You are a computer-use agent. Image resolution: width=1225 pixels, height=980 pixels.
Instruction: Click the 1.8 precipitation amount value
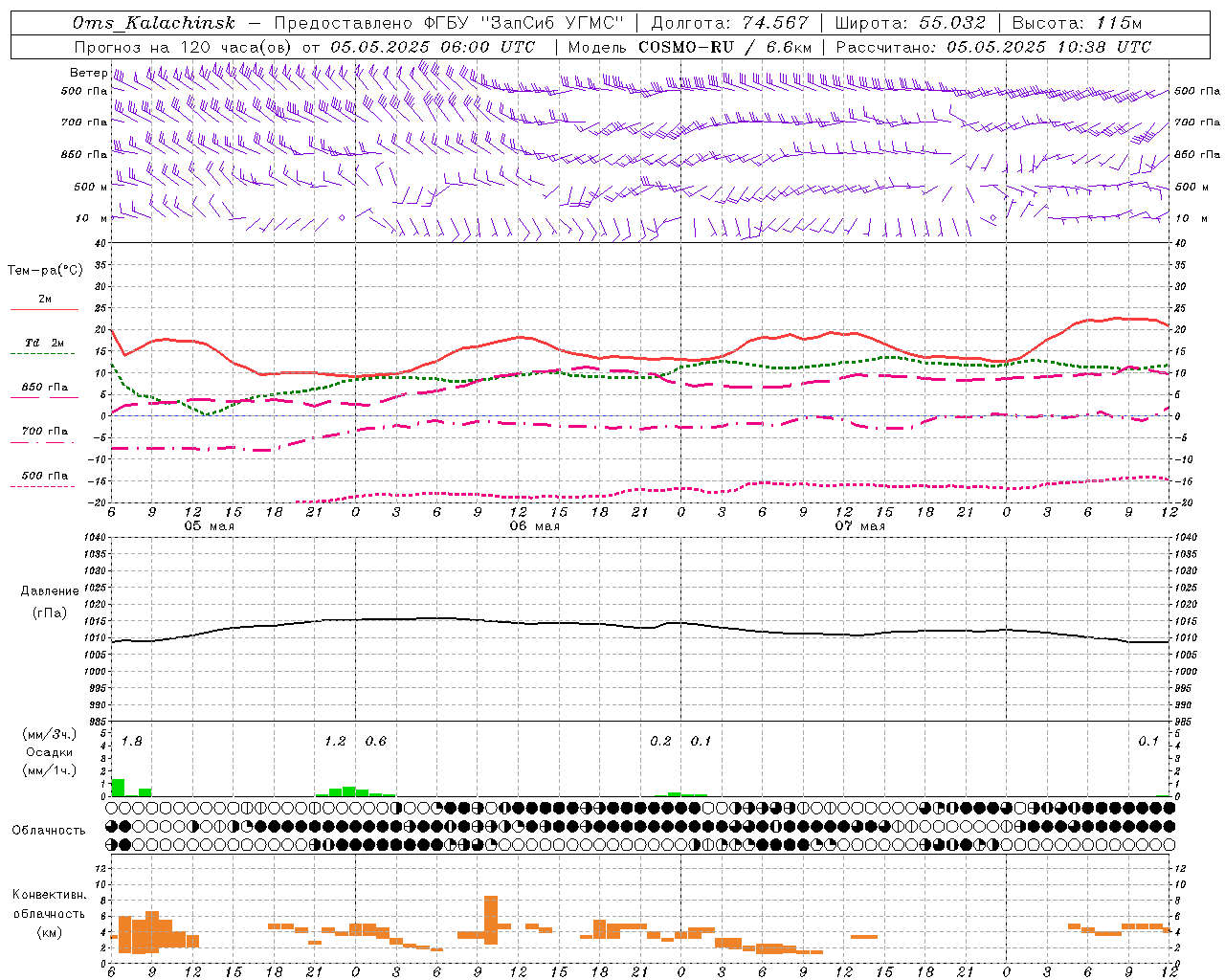coord(131,742)
